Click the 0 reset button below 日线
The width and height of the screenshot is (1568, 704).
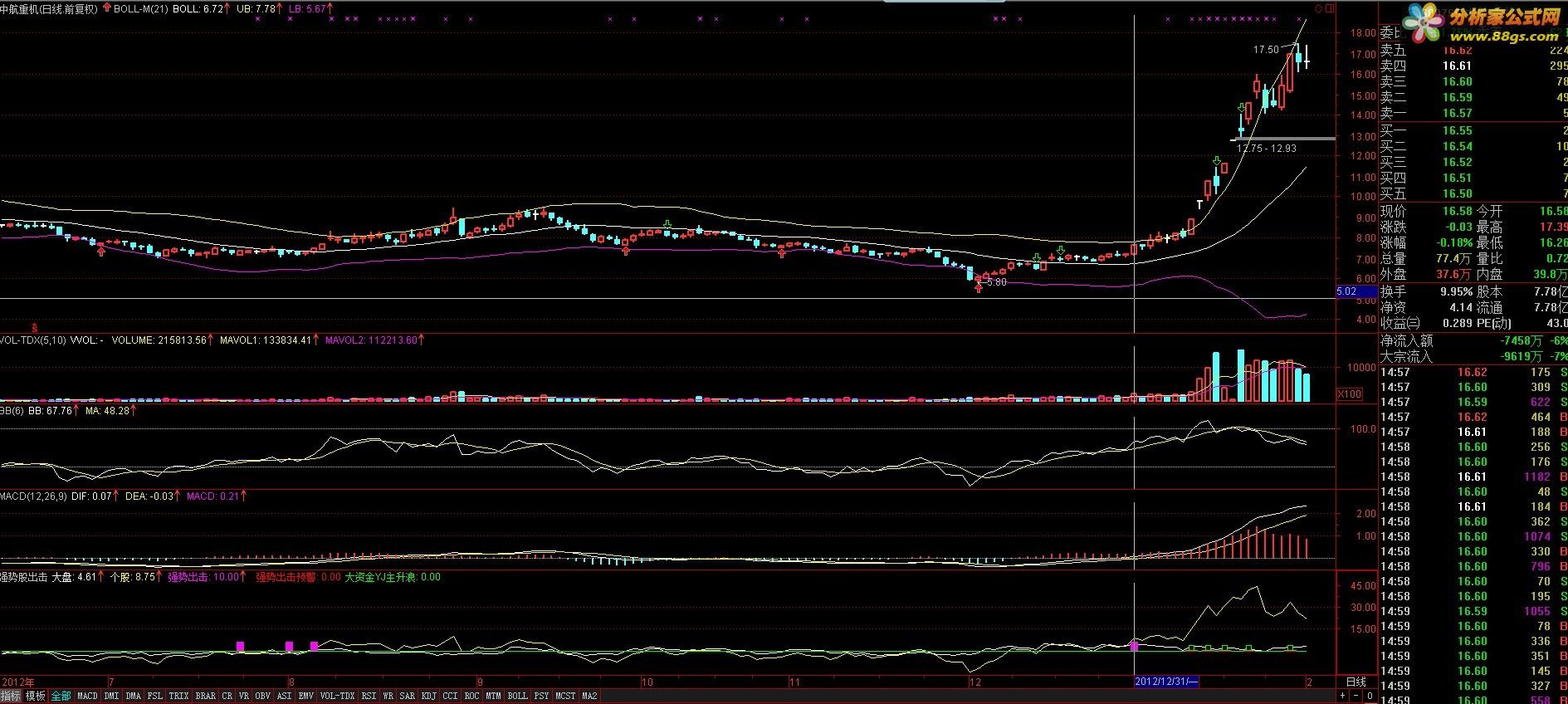[1370, 697]
